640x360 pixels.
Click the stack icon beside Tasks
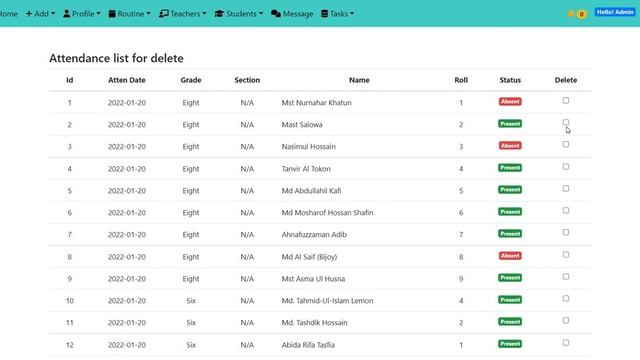pos(324,13)
